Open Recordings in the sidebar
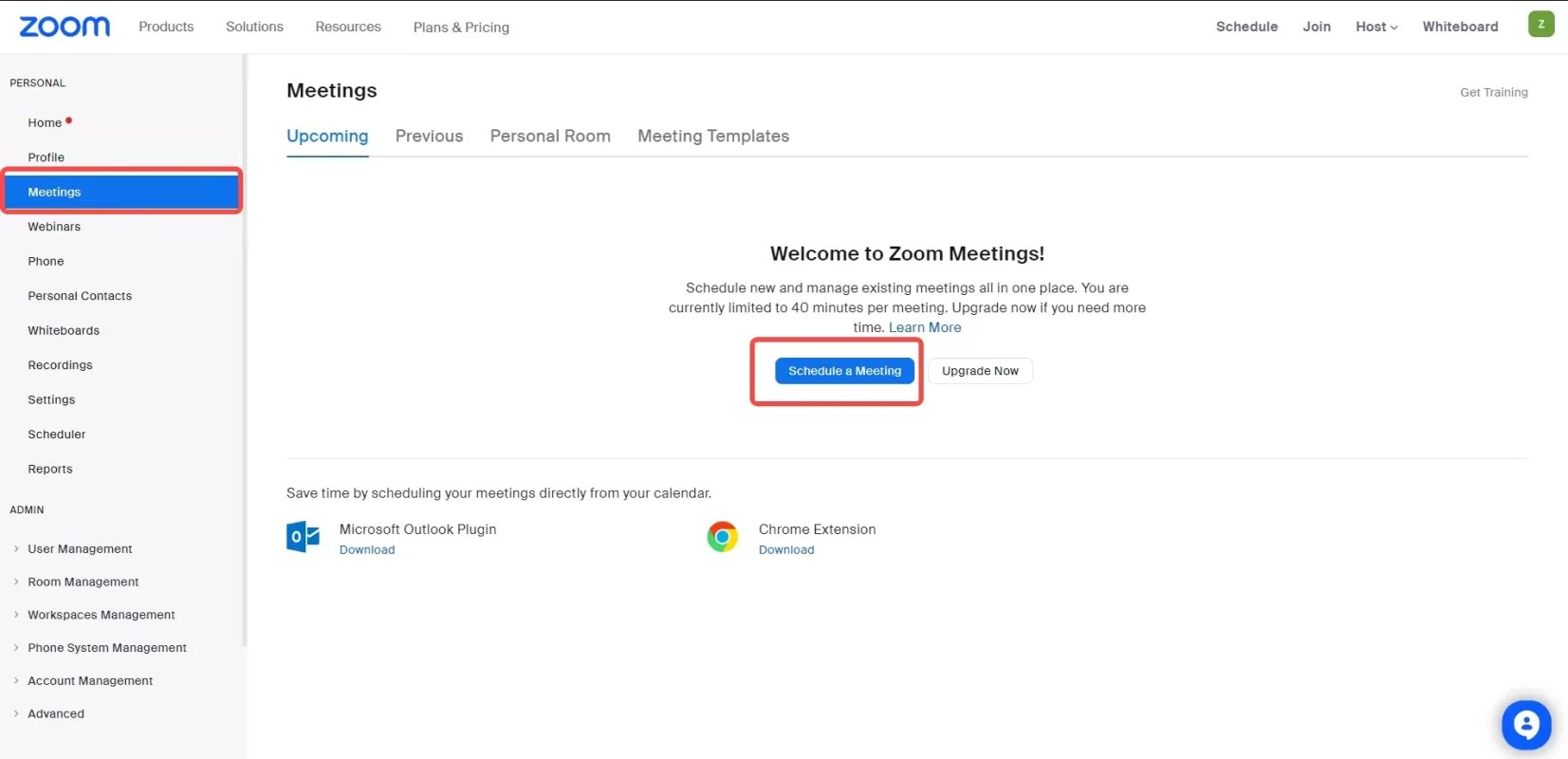Viewport: 1568px width, 759px height. pyautogui.click(x=60, y=365)
